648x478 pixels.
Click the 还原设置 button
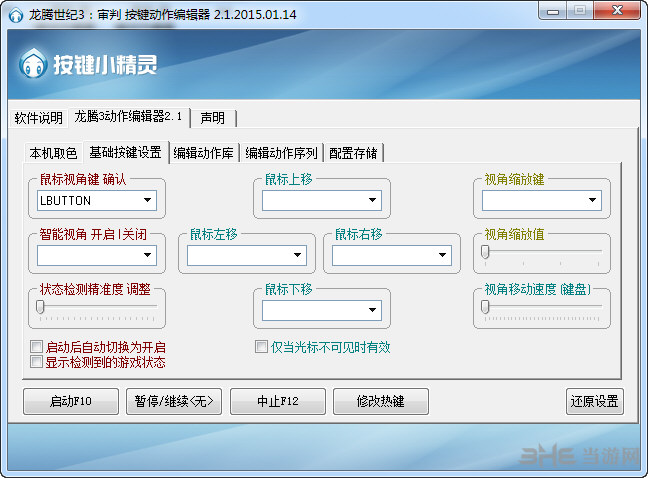(595, 401)
